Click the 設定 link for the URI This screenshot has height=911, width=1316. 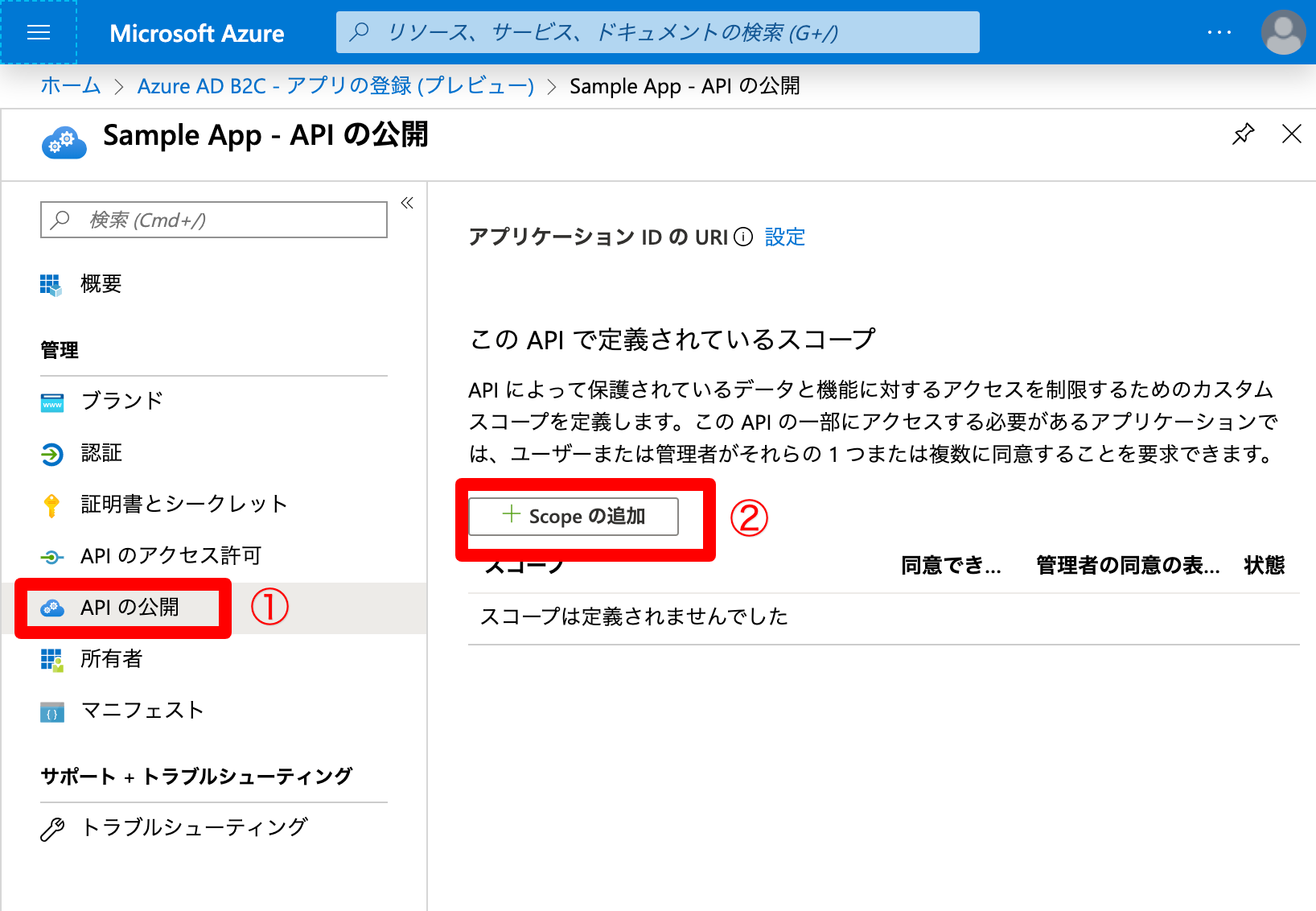[x=784, y=237]
